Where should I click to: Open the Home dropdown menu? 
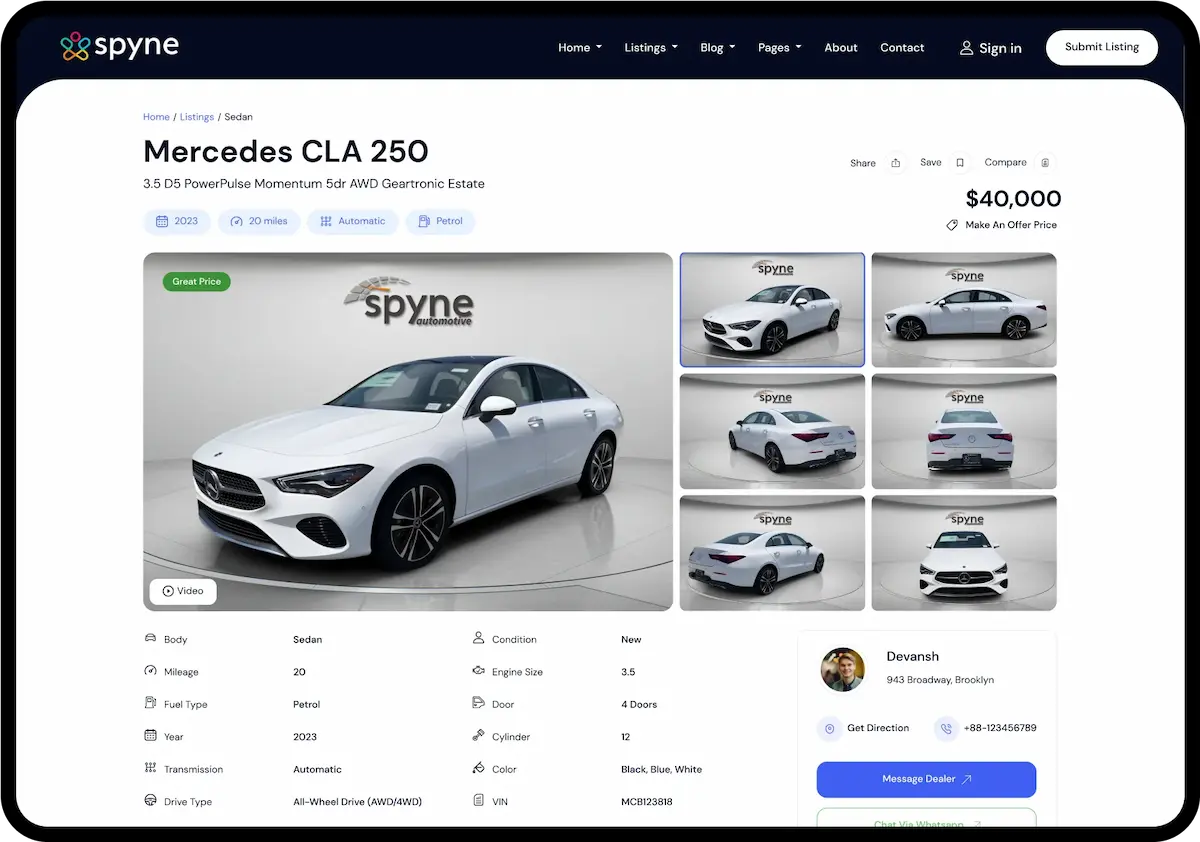[x=580, y=47]
